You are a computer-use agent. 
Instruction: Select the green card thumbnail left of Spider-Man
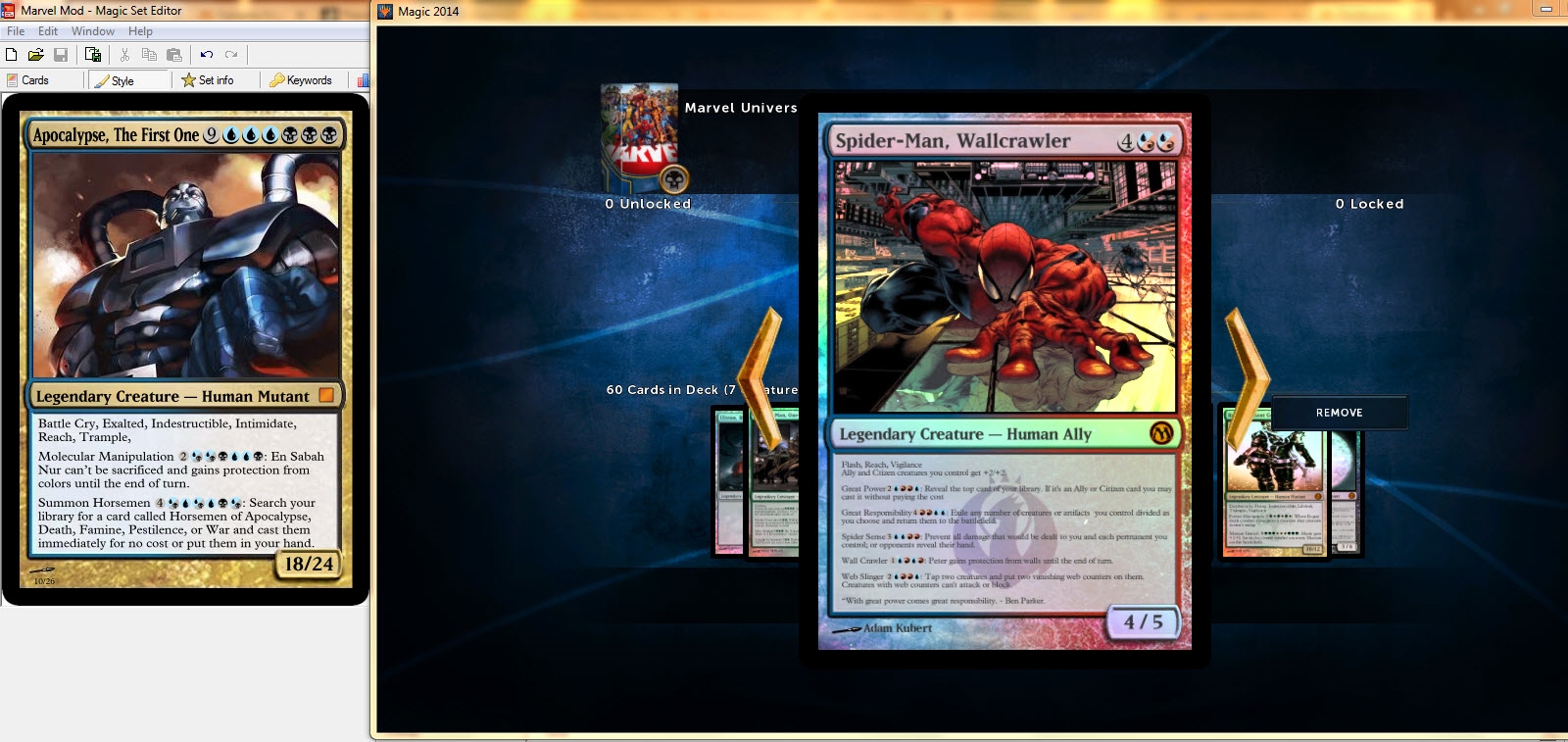coord(773,483)
